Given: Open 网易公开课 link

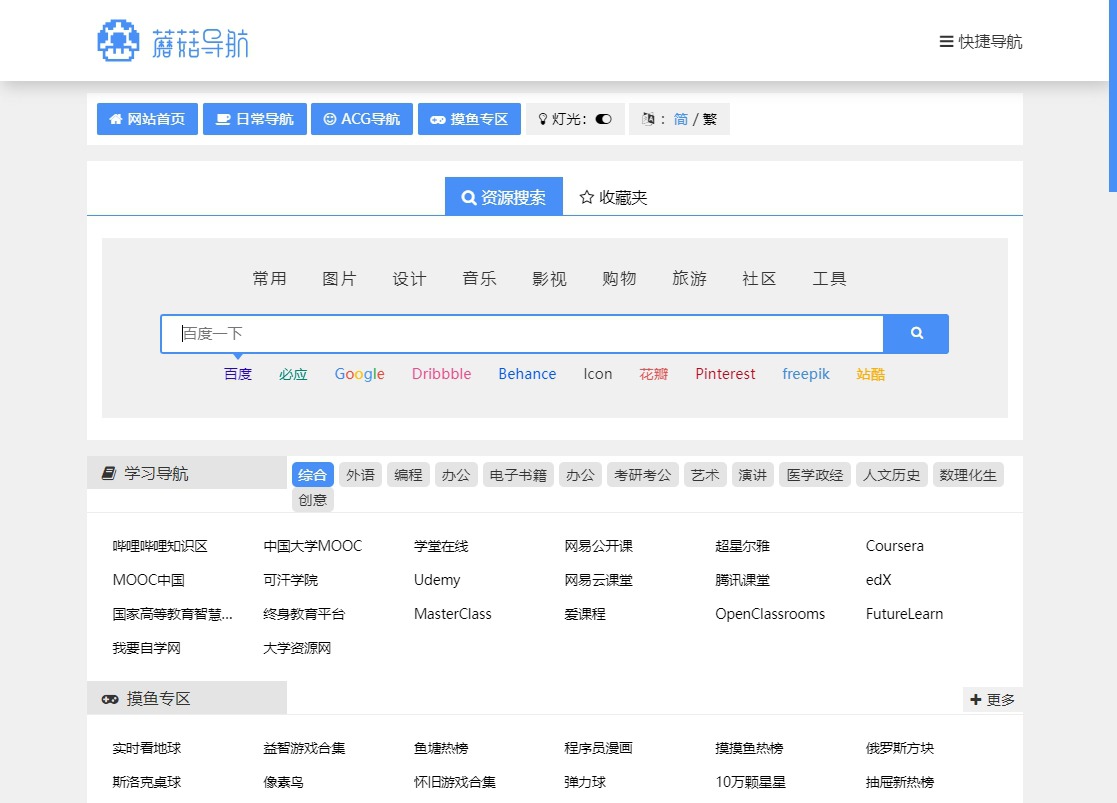Looking at the screenshot, I should click(598, 546).
